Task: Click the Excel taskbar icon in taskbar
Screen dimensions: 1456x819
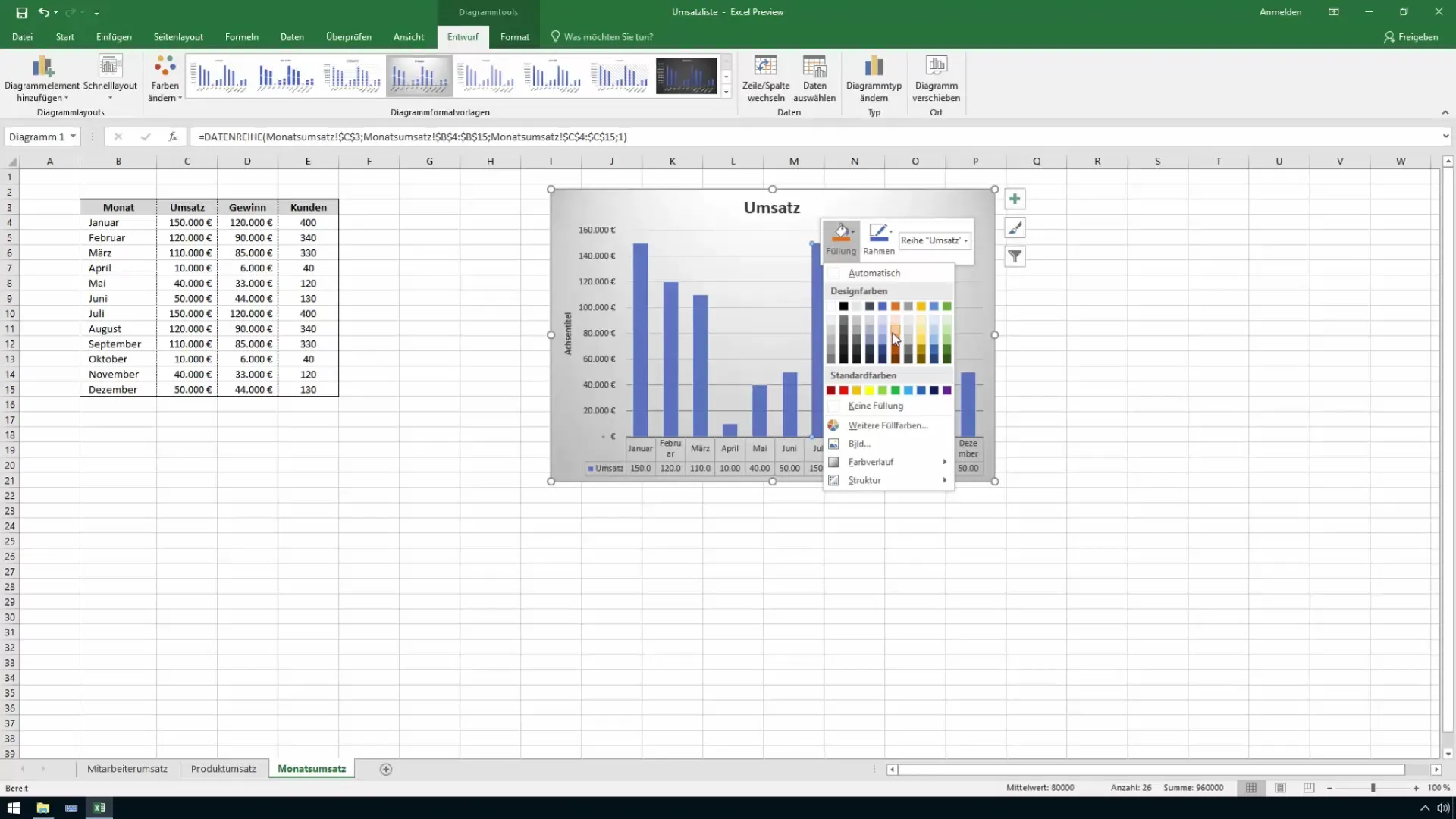Action: (98, 807)
